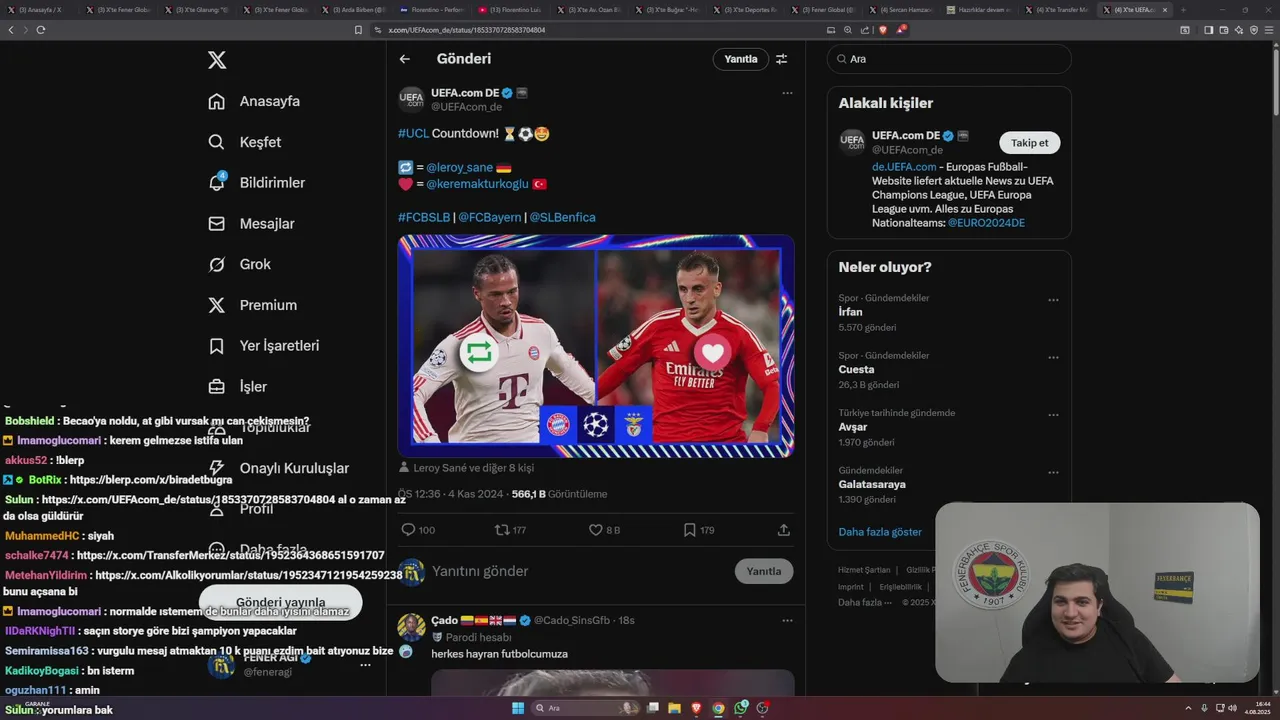This screenshot has width=1280, height=720.
Task: Switch to the Hazırlıklar devam browser tab
Action: point(982,9)
